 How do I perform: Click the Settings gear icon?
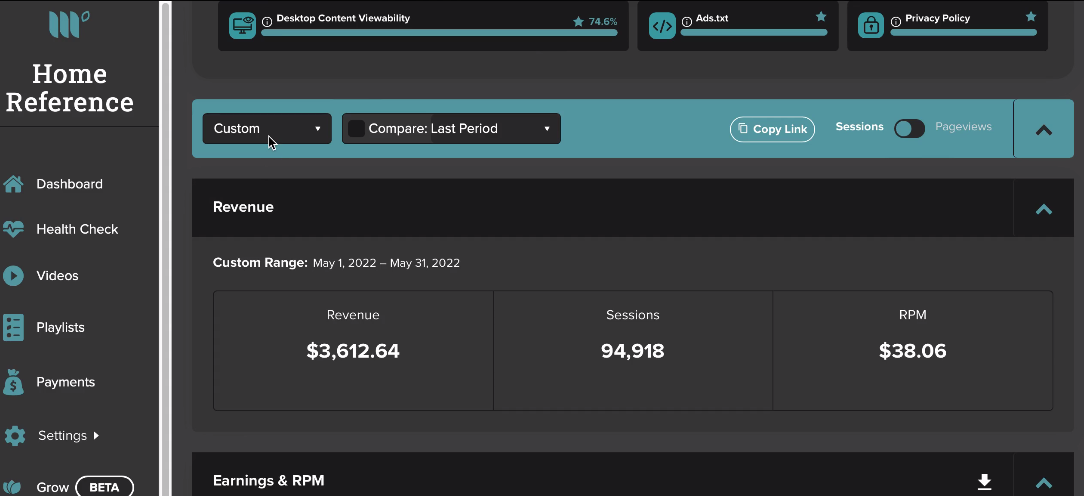click(x=15, y=436)
